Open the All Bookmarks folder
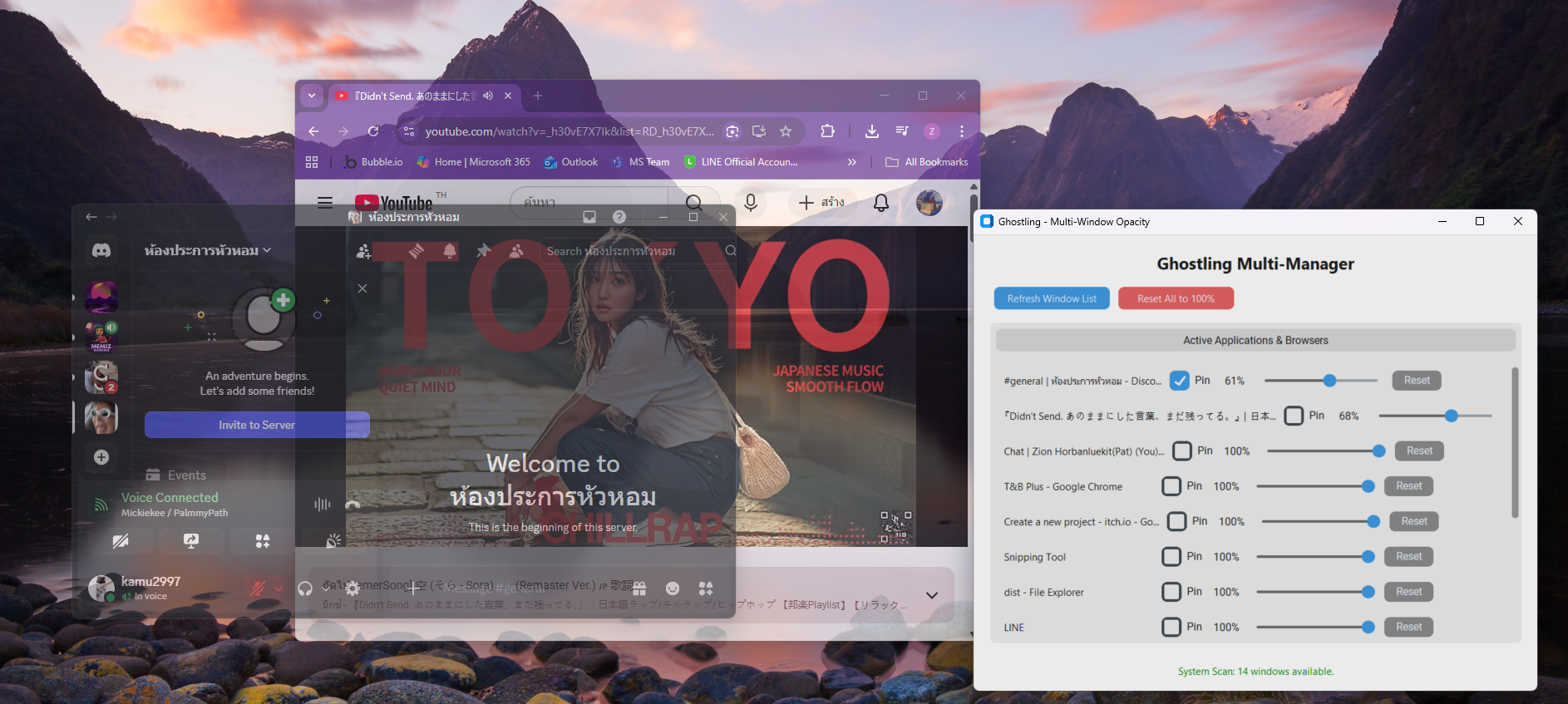This screenshot has height=704, width=1568. pyautogui.click(x=927, y=162)
